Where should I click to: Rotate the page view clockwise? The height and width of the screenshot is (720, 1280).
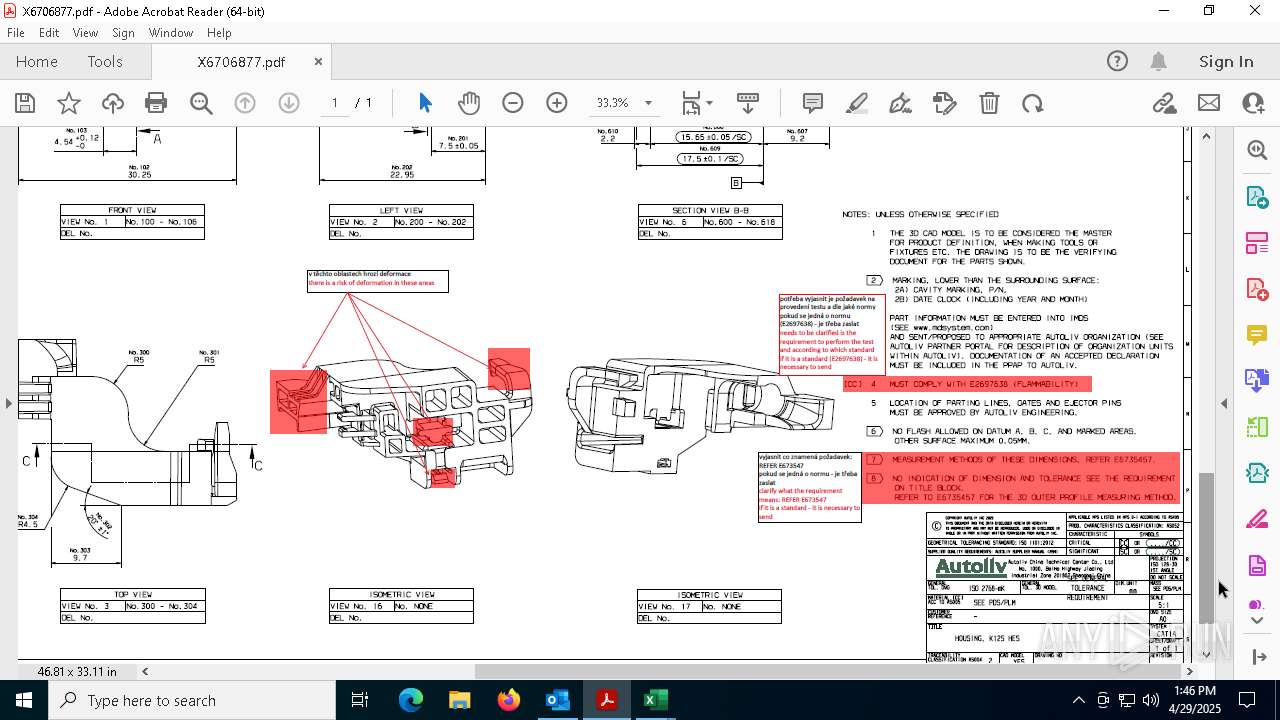tap(1033, 103)
